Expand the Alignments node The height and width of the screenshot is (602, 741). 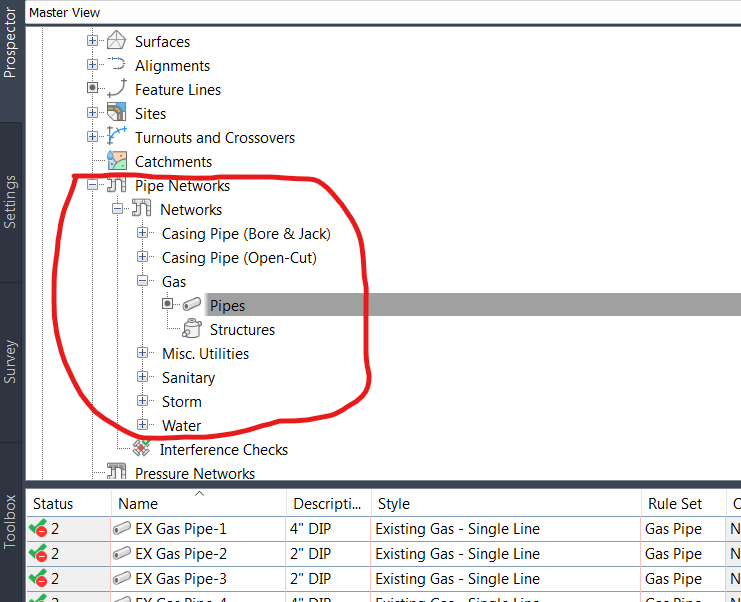[93, 64]
